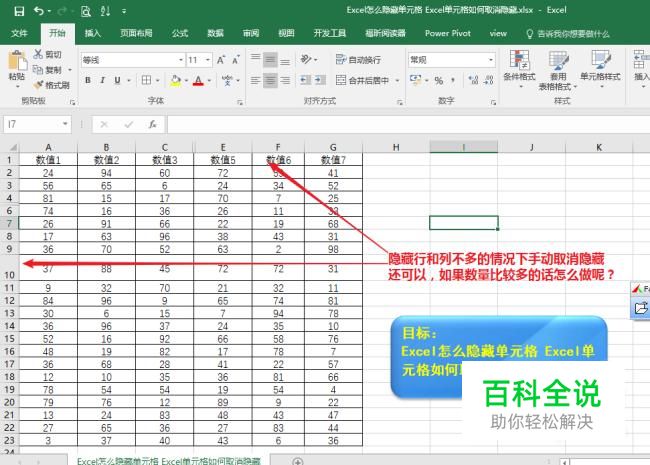
Task: Open the underline style dropdown arrow
Action: 129,80
